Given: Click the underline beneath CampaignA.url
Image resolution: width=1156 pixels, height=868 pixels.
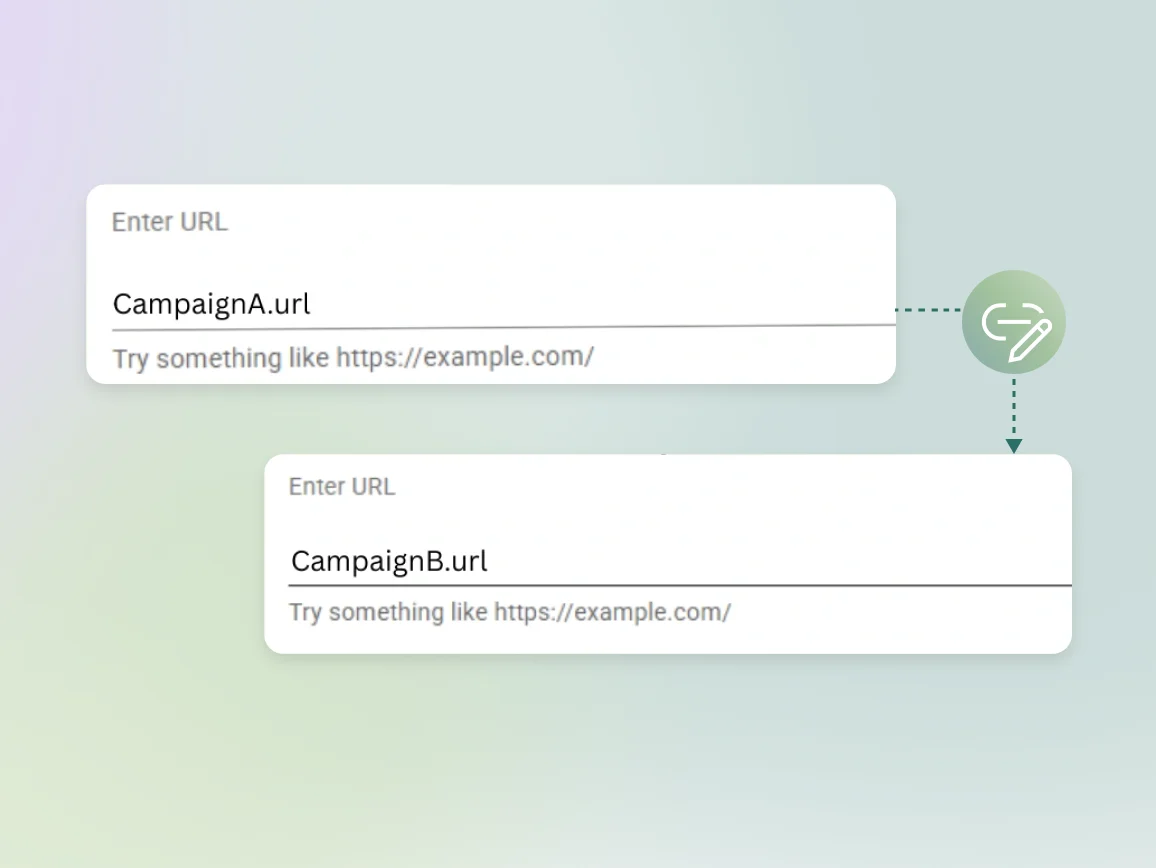Looking at the screenshot, I should pyautogui.click(x=500, y=326).
